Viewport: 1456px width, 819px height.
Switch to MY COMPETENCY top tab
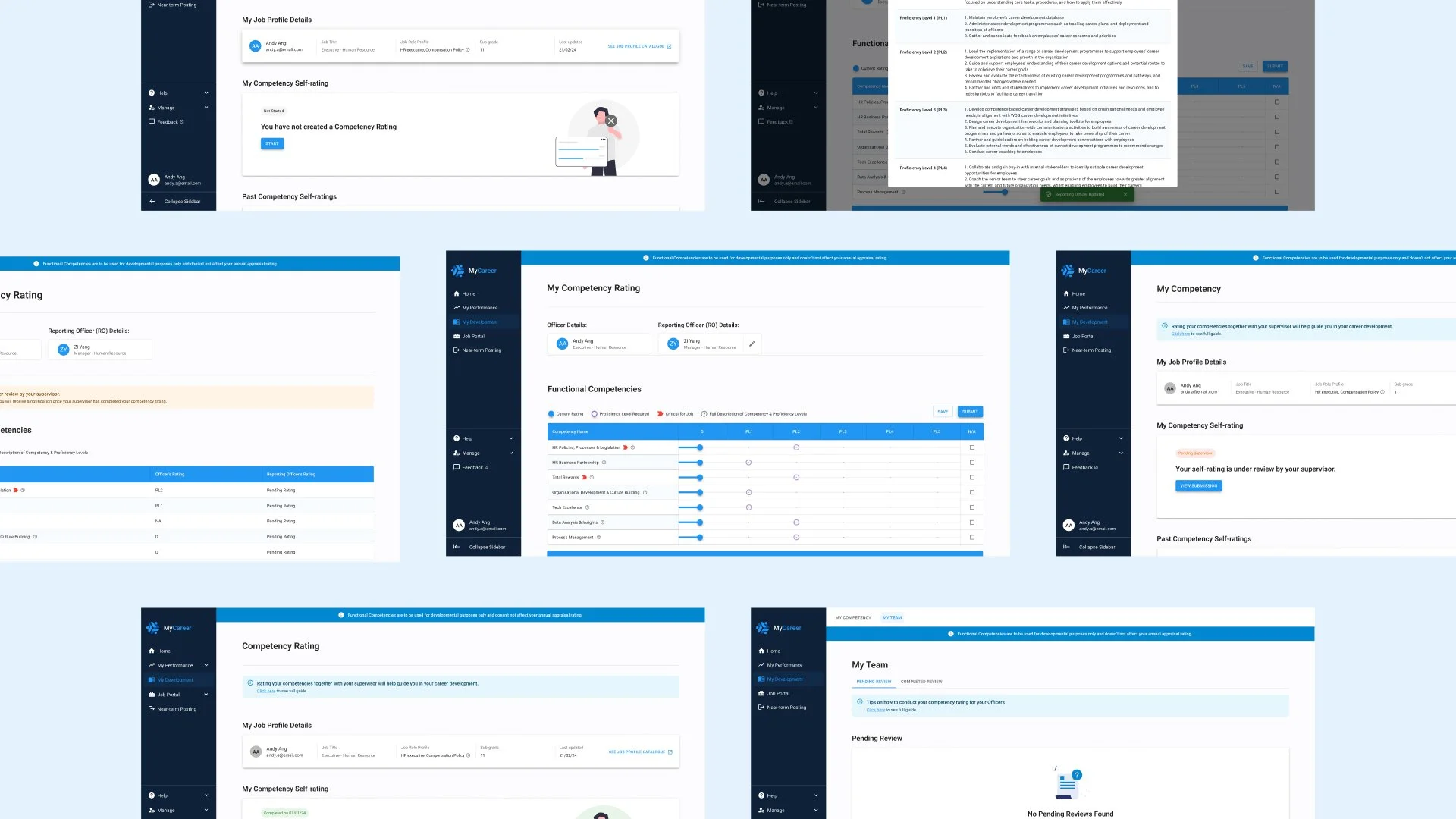coord(853,617)
